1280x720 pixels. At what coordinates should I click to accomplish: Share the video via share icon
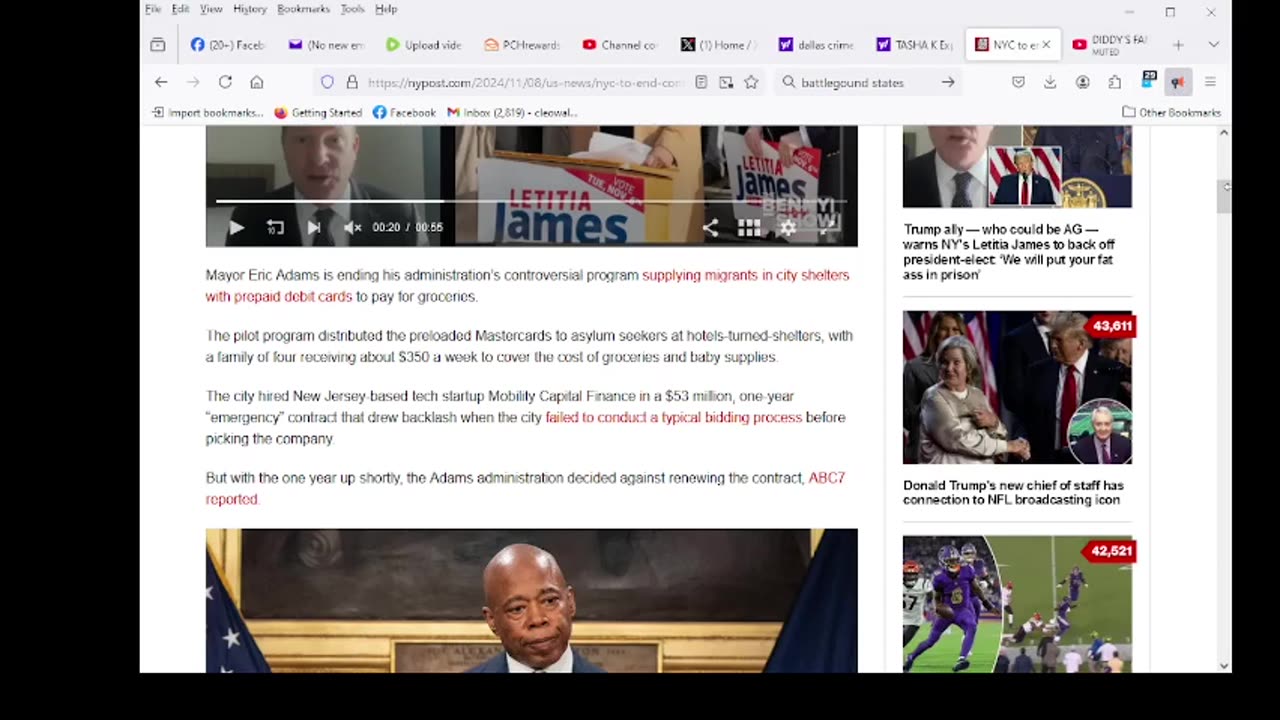tap(710, 228)
